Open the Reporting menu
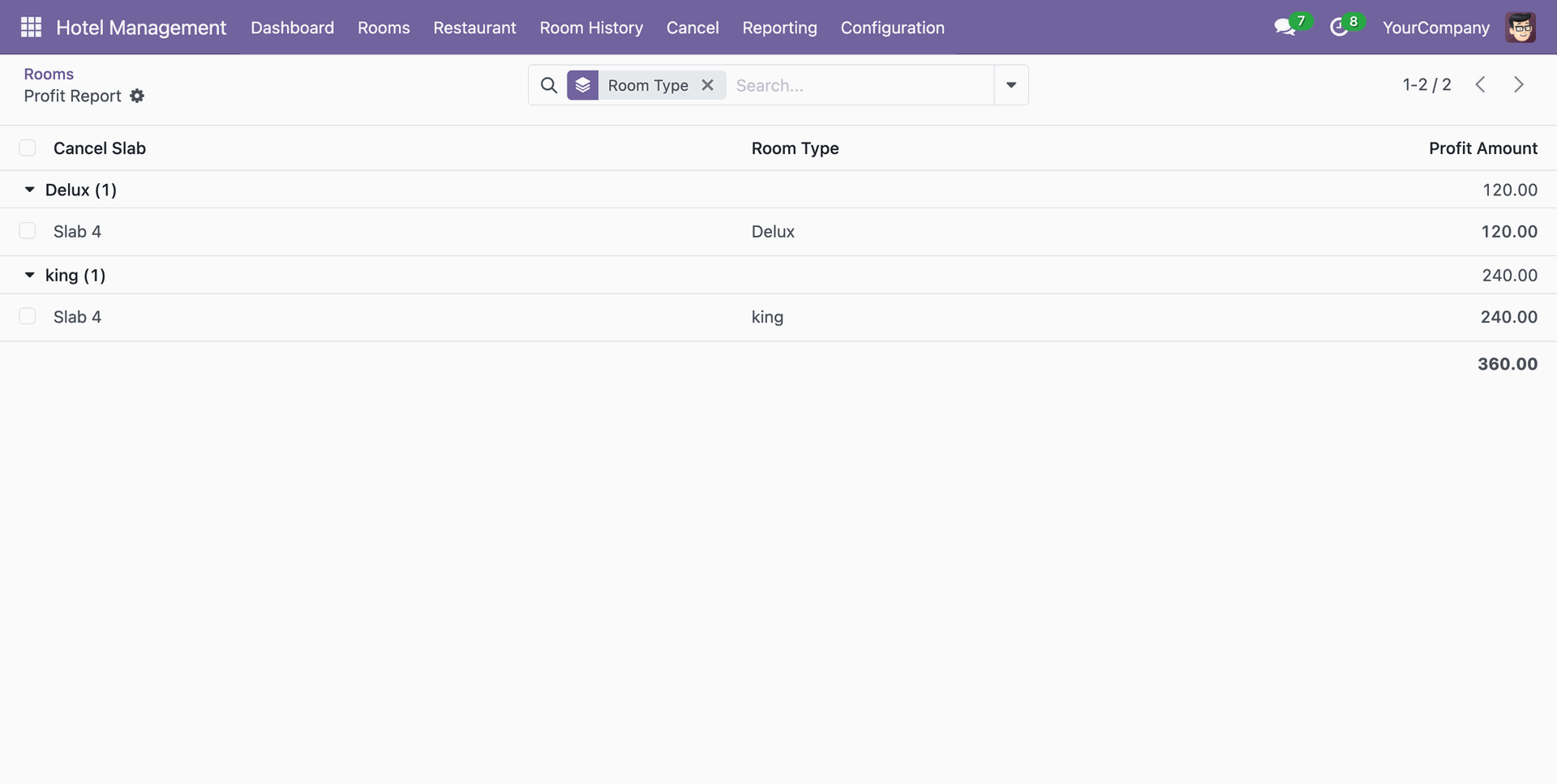Image resolution: width=1557 pixels, height=784 pixels. (x=779, y=28)
